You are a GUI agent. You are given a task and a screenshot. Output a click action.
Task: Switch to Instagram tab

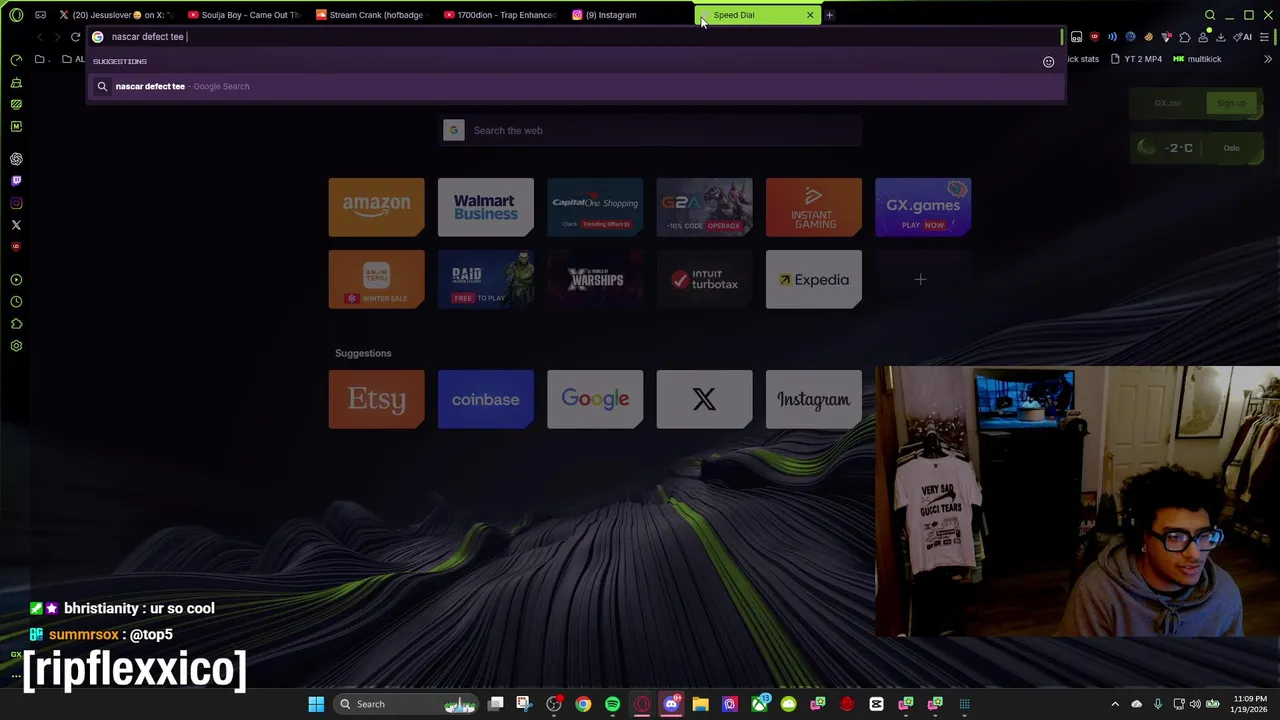tap(628, 15)
